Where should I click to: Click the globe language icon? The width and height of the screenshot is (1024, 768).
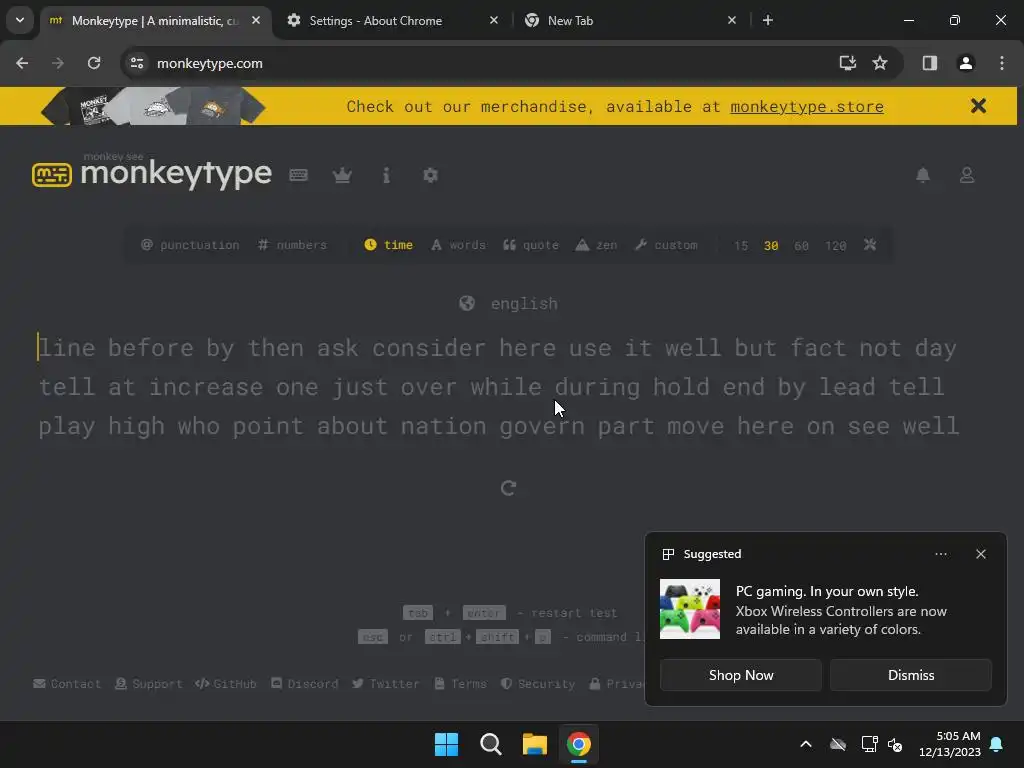coord(467,303)
